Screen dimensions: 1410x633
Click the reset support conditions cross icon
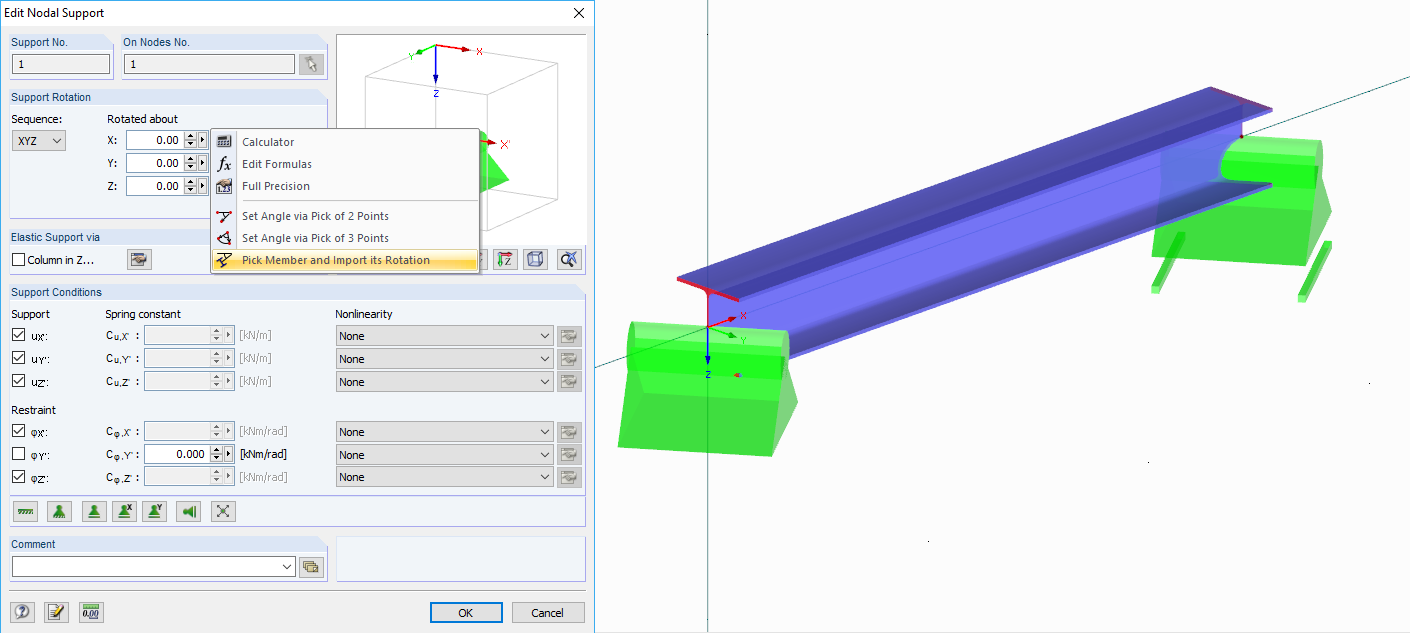[223, 511]
